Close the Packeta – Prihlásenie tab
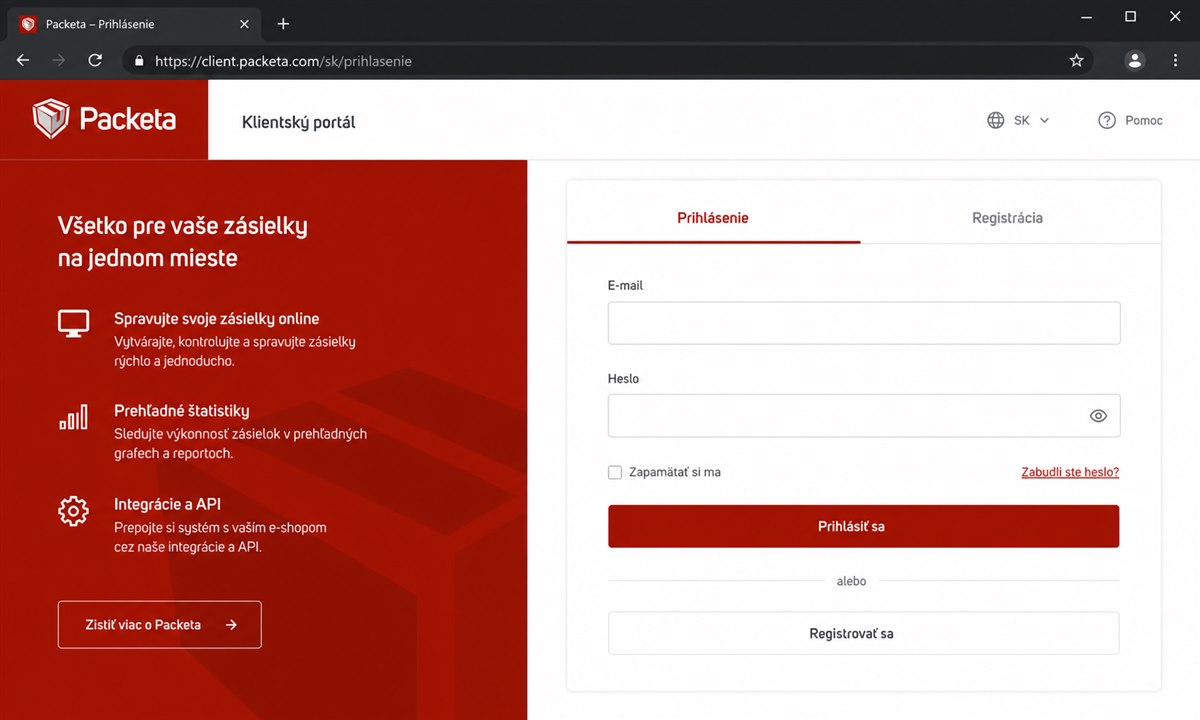The height and width of the screenshot is (720, 1200). (x=244, y=24)
